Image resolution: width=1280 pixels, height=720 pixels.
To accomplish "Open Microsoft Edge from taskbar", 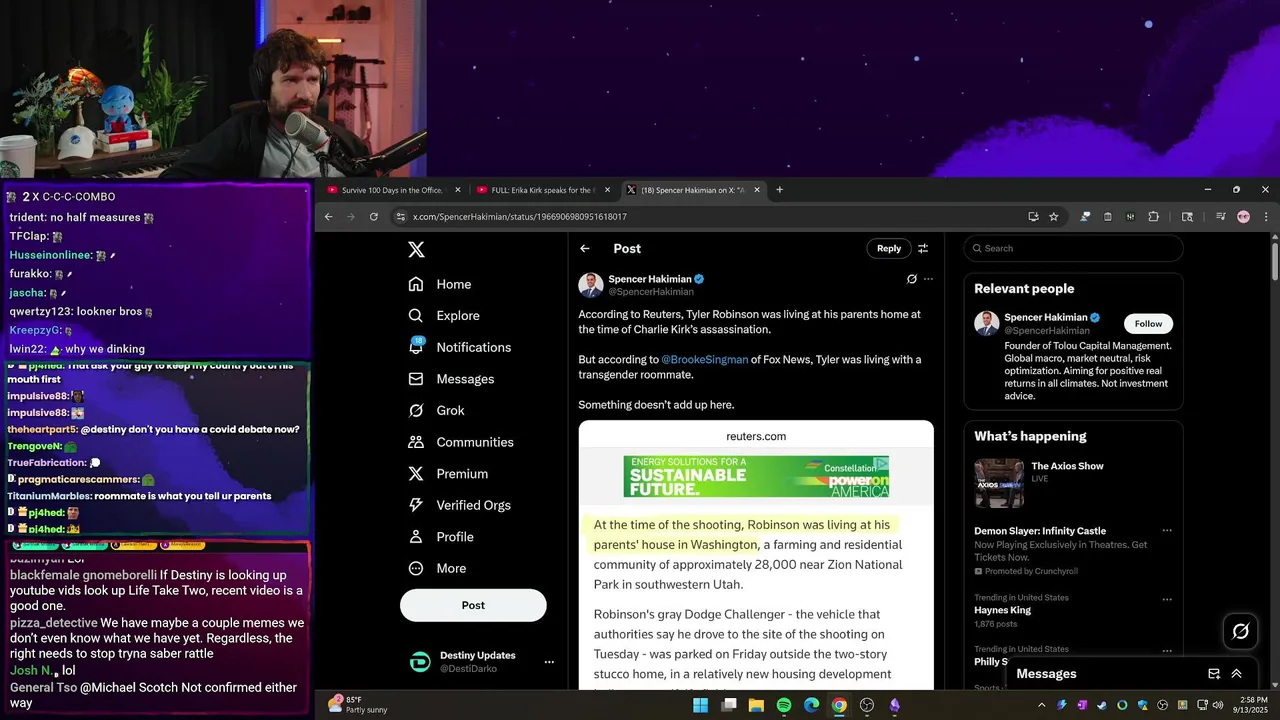I will coord(812,705).
